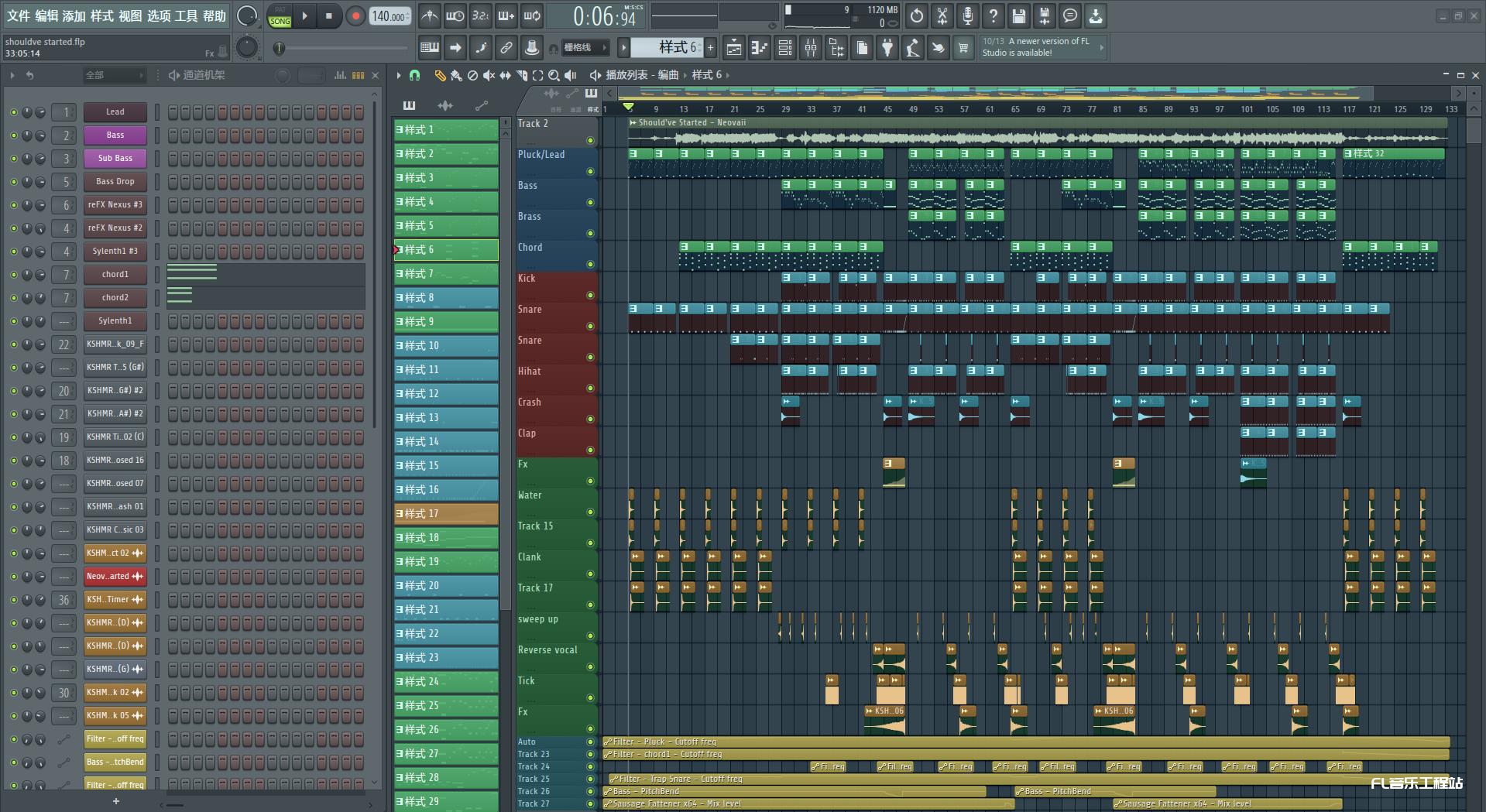
Task: Click the Stop button in the transport
Action: click(x=329, y=15)
